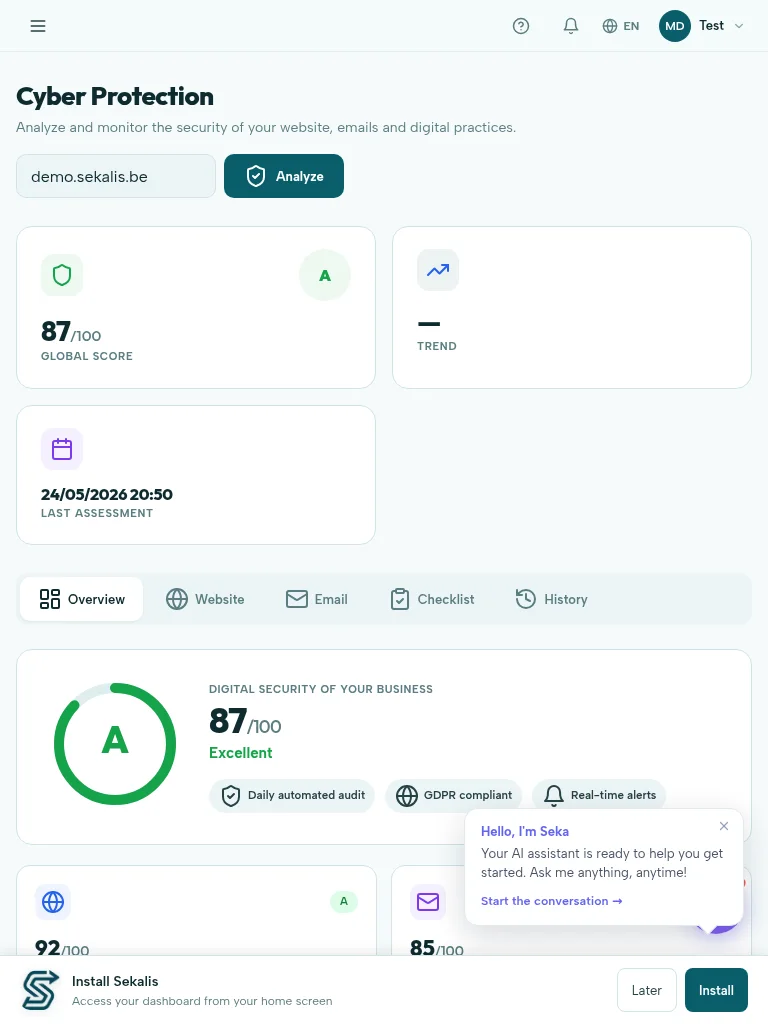This screenshot has height=1024, width=768.
Task: Click the MD user avatar
Action: [675, 26]
